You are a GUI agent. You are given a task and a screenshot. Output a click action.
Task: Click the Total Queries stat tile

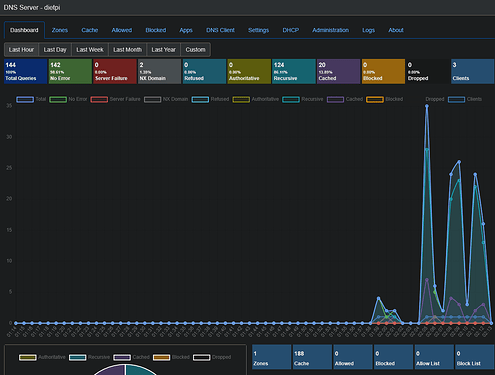26,71
